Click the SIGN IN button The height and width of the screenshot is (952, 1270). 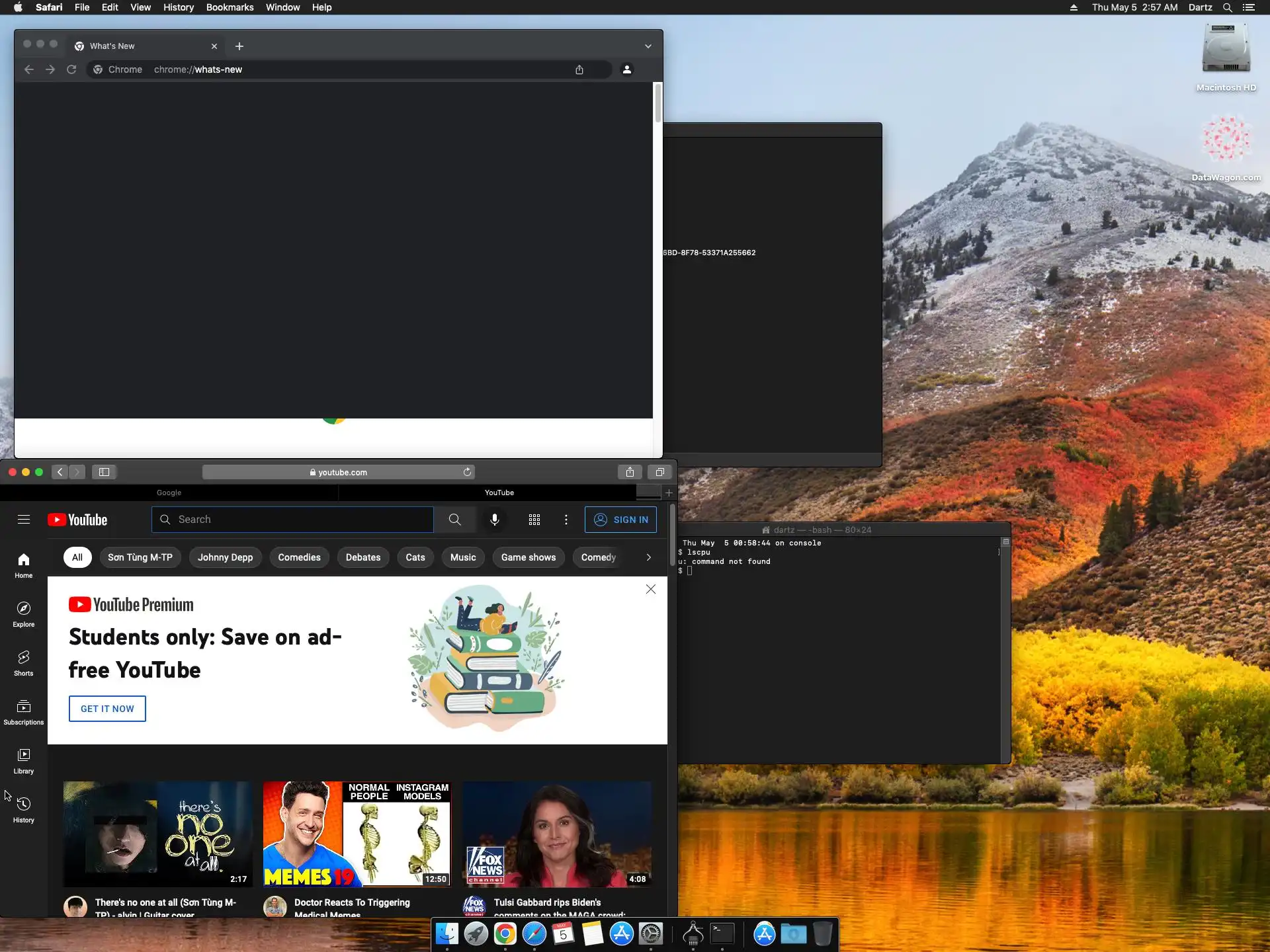point(620,520)
